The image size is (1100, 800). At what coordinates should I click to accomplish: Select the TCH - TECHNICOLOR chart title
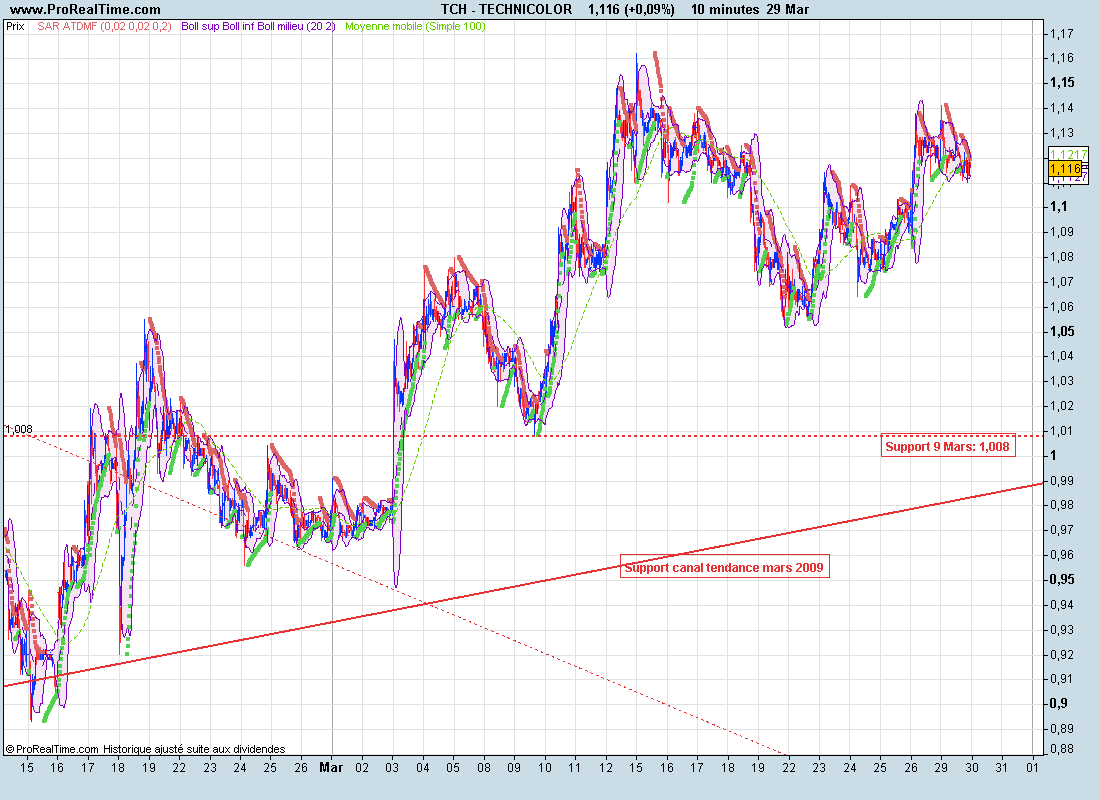pos(507,10)
